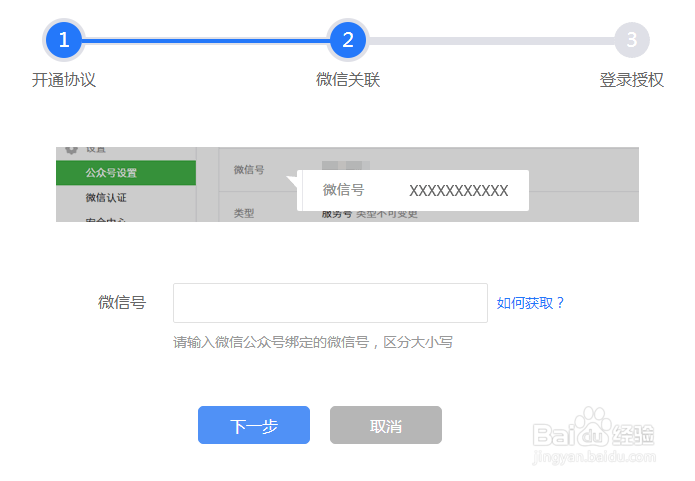Click the 取消 button

click(x=386, y=425)
